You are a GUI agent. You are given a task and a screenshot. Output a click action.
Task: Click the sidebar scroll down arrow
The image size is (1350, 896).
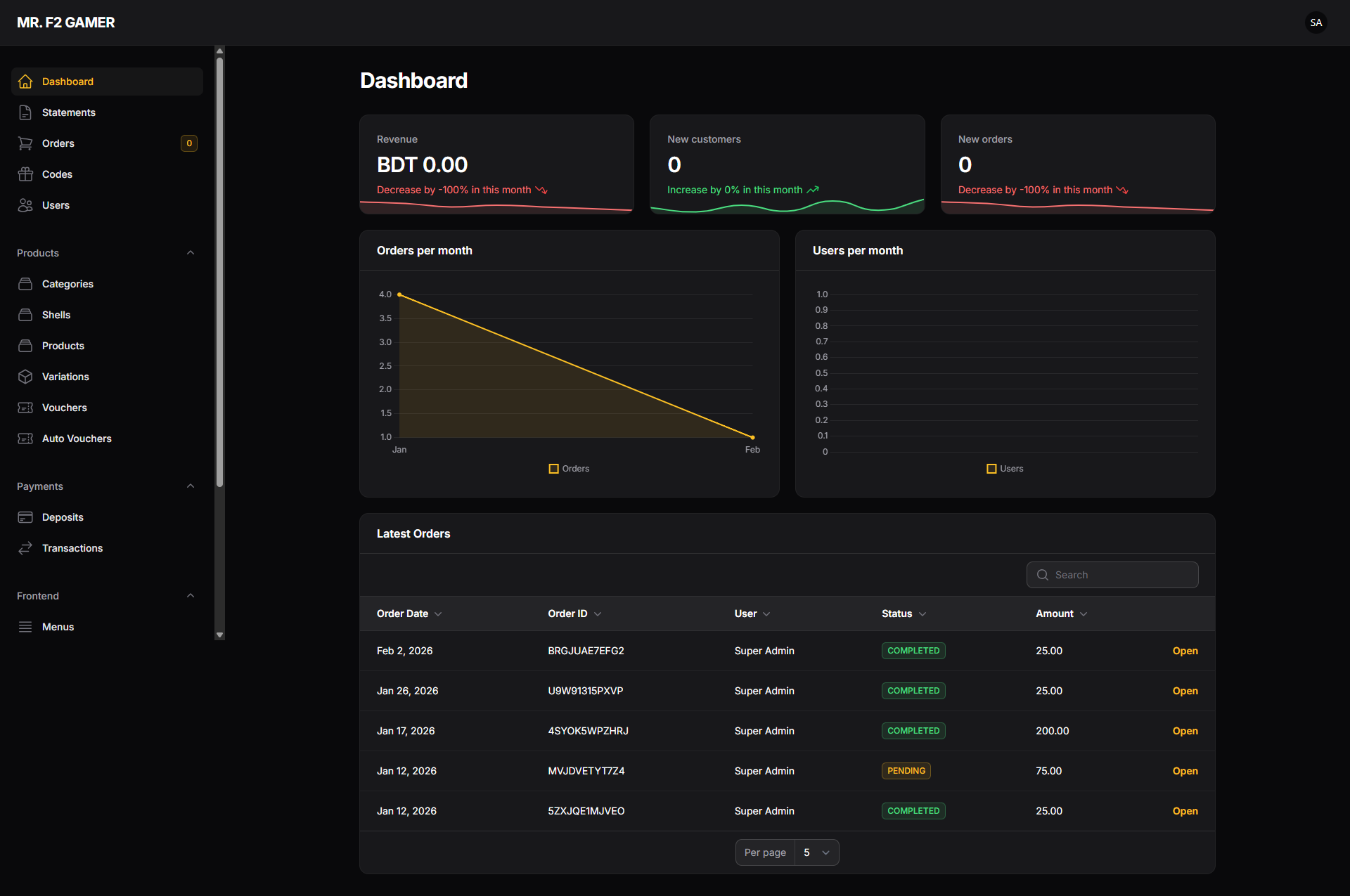coord(219,635)
